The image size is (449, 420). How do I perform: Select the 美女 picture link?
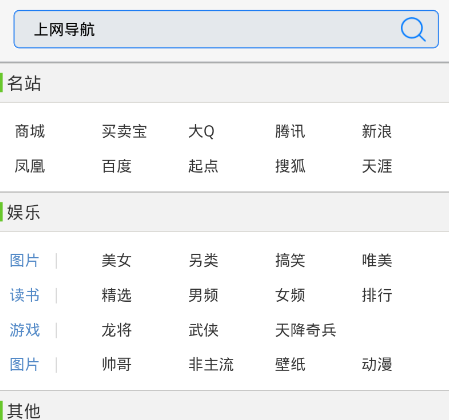point(117,260)
